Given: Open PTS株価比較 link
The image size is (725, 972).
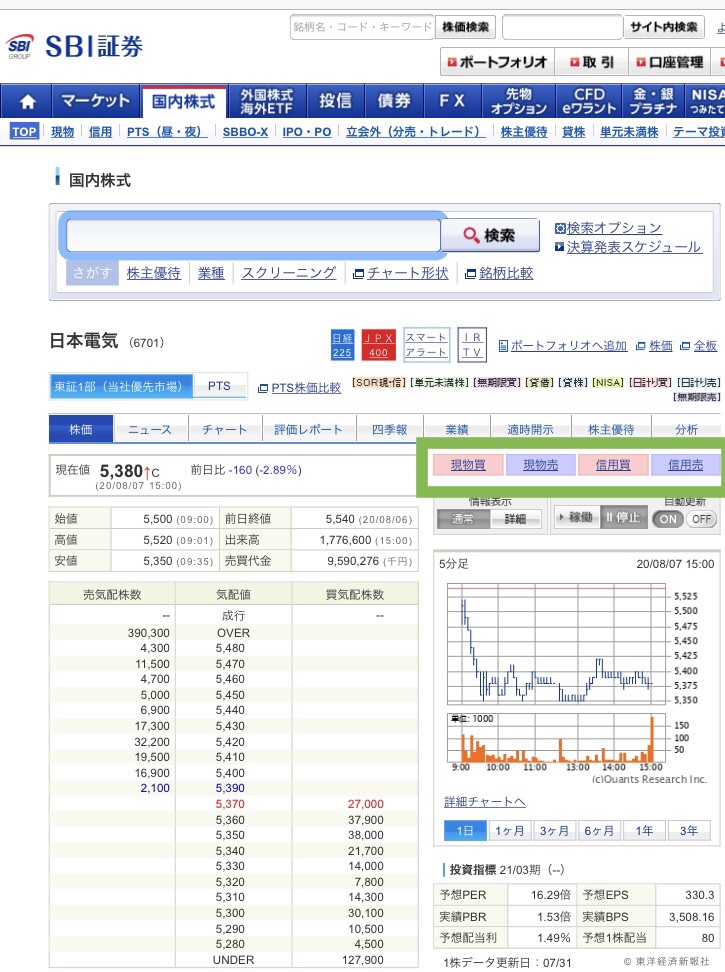Looking at the screenshot, I should (299, 387).
